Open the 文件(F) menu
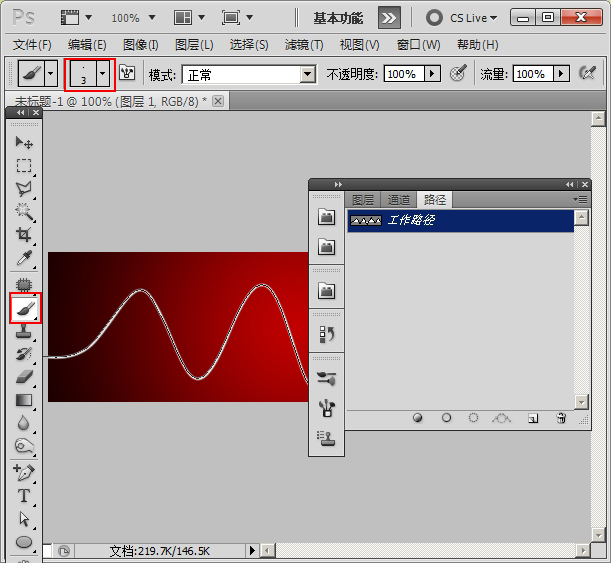611x563 pixels. click(32, 45)
